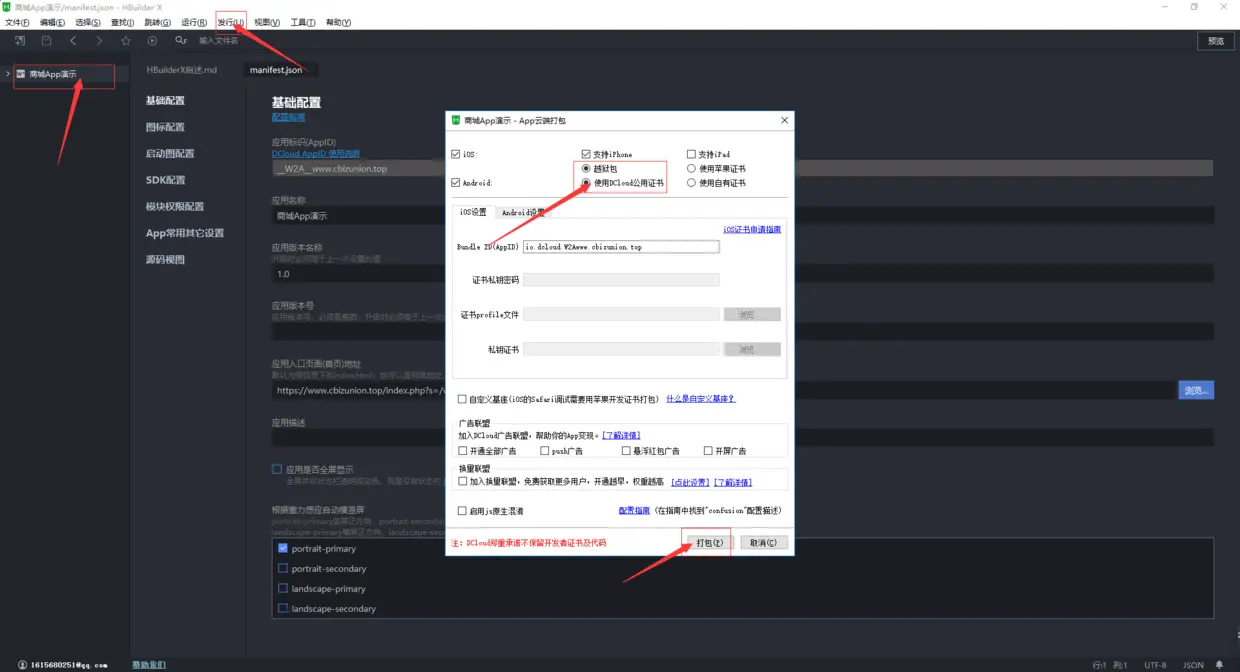This screenshot has height=672, width=1240.
Task: Click the 输入文件名 search field
Action: pos(218,40)
